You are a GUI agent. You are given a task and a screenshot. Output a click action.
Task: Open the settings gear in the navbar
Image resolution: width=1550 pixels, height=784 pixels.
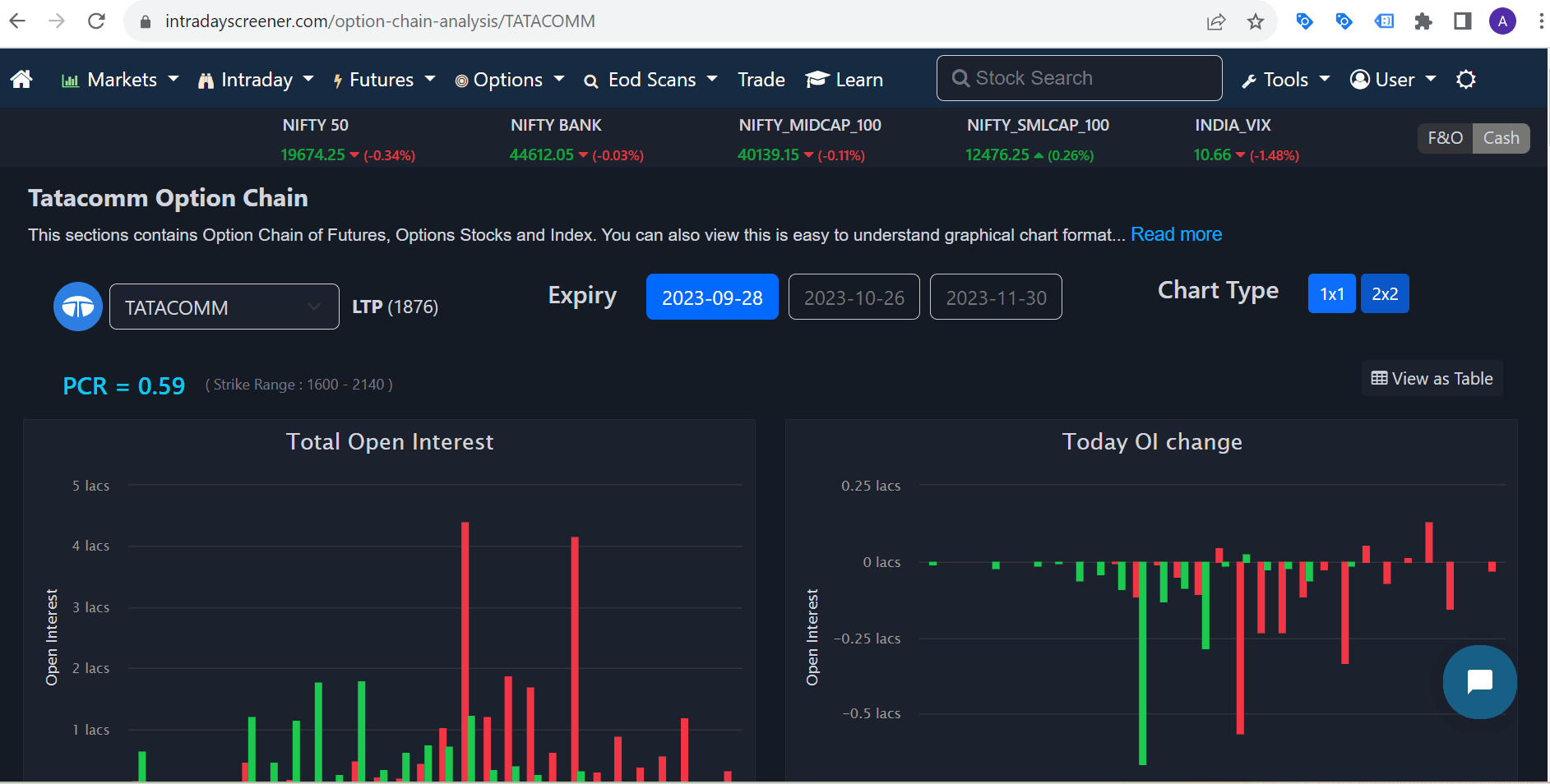tap(1467, 79)
